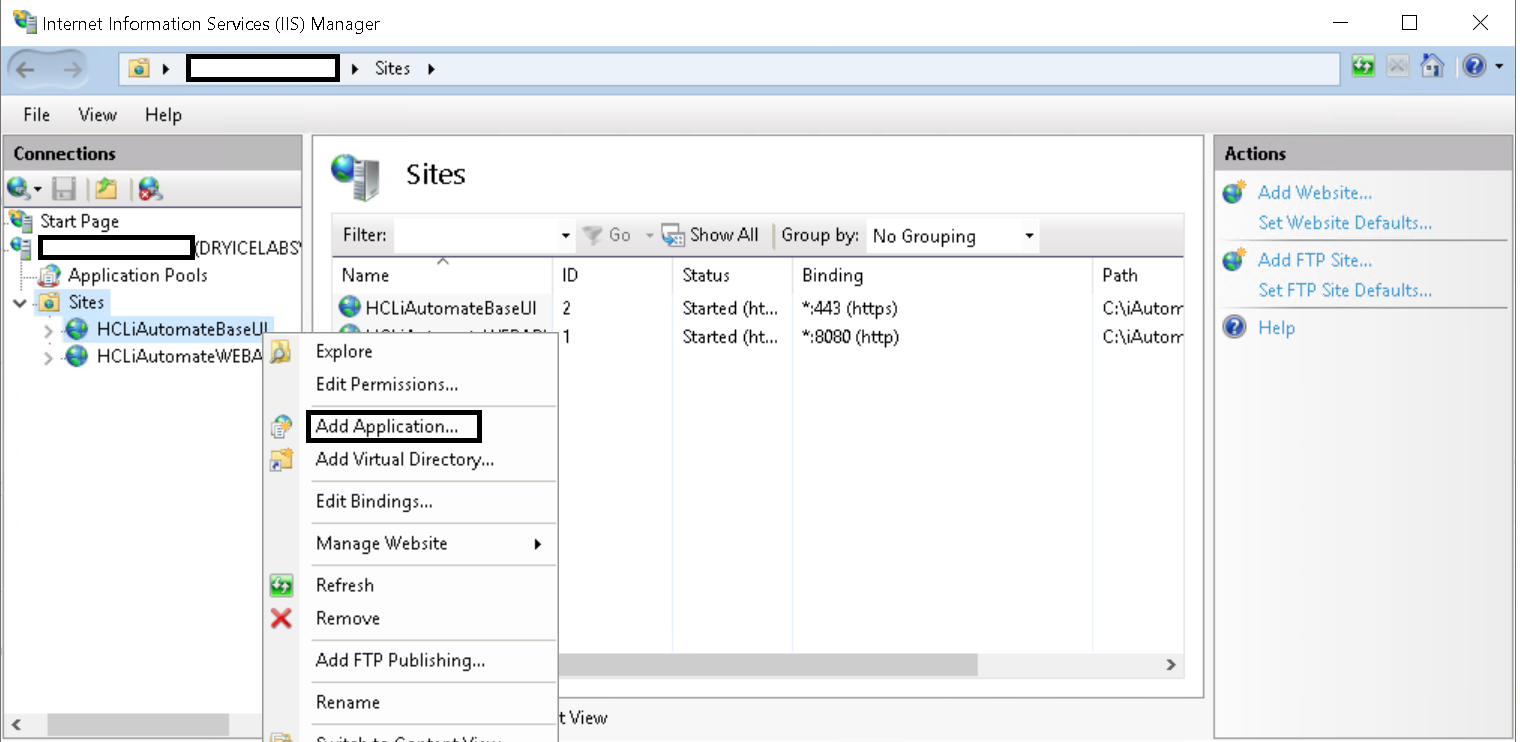Screen dimensions: 1520x742
Task: Click Set FTP Site Defaults link
Action: pos(1344,290)
